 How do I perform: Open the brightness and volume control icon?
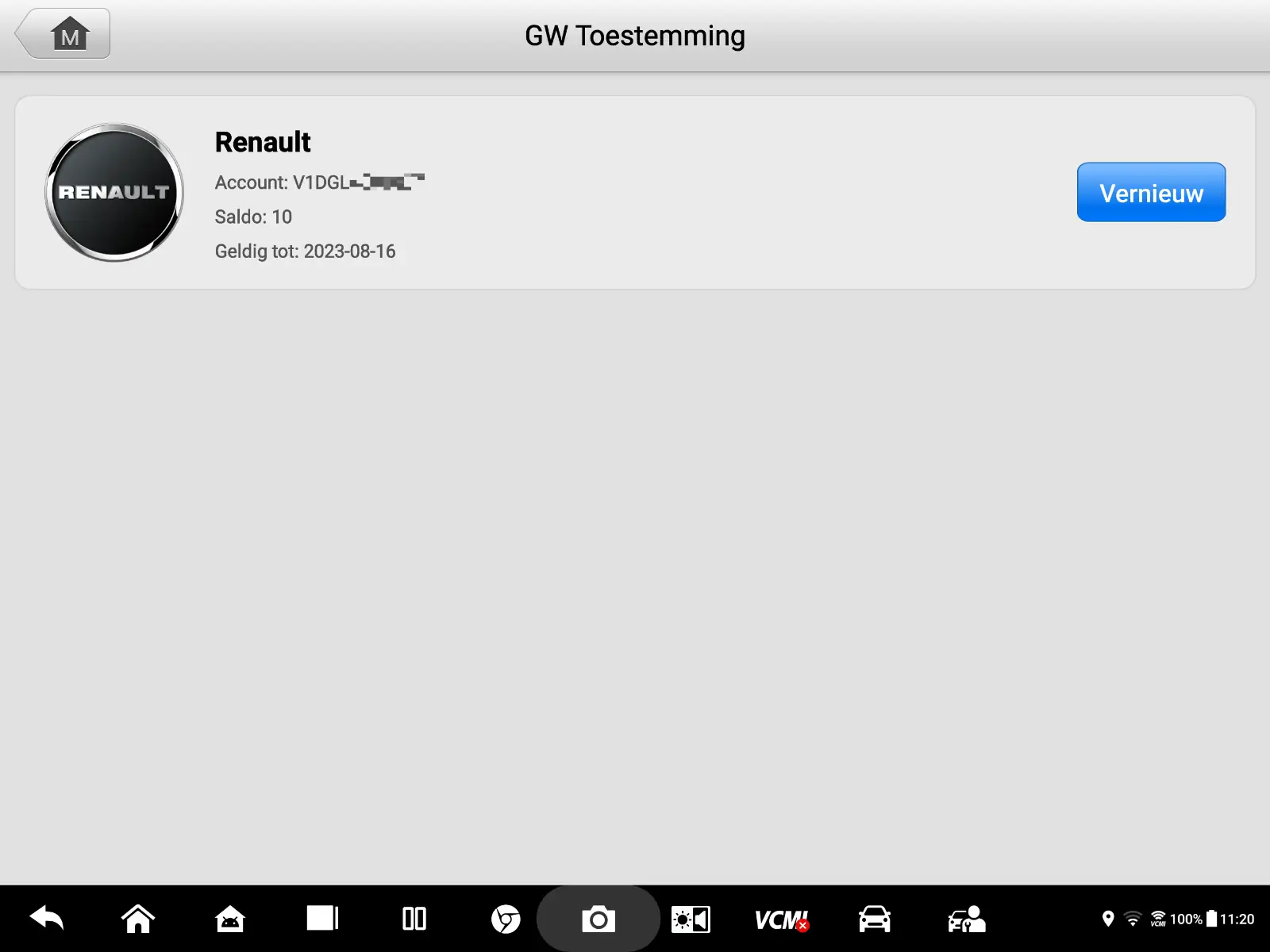coord(691,919)
